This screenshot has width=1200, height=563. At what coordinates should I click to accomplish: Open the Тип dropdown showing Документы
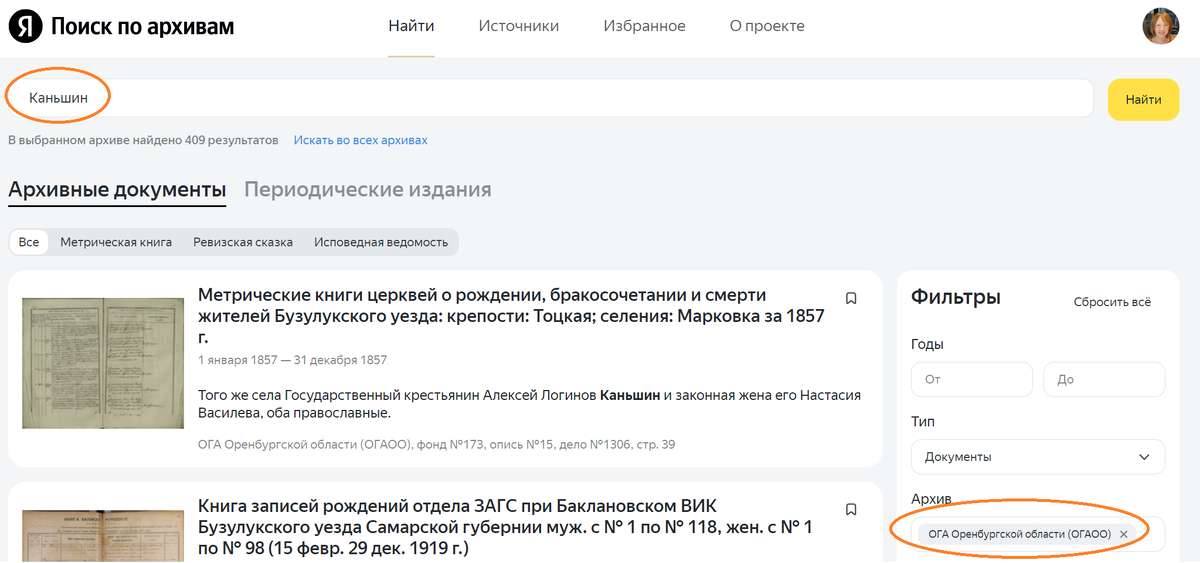(x=1038, y=457)
